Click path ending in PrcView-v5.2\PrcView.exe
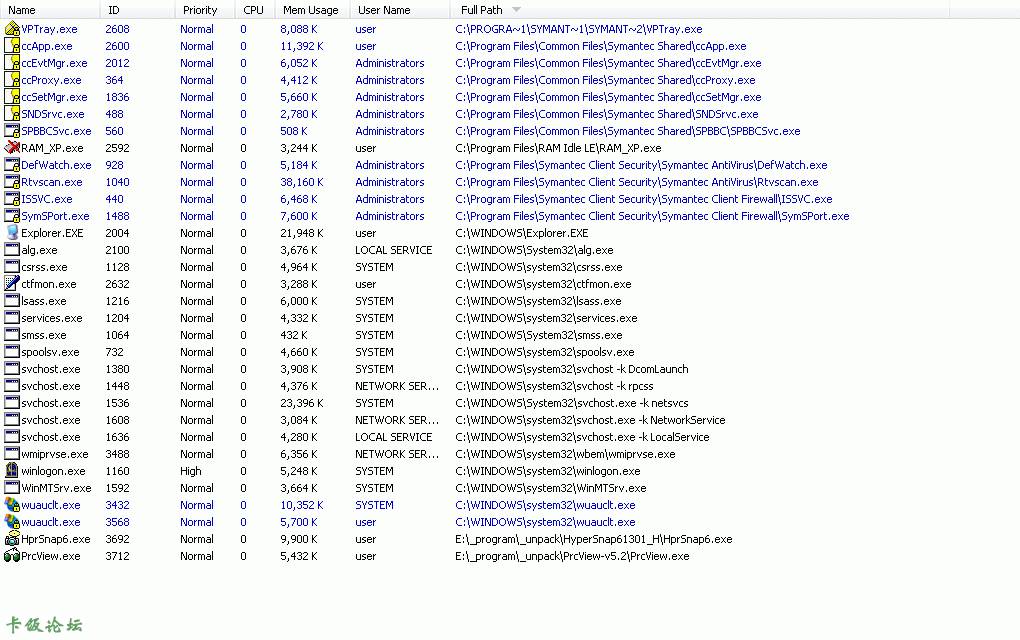 pyautogui.click(x=572, y=556)
